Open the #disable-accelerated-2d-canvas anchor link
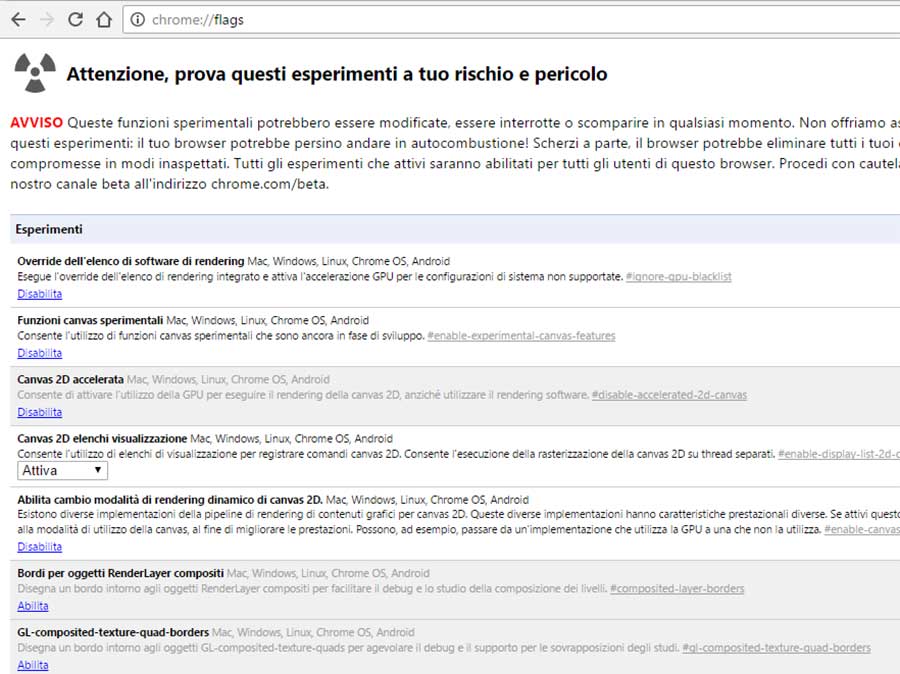 pos(669,395)
